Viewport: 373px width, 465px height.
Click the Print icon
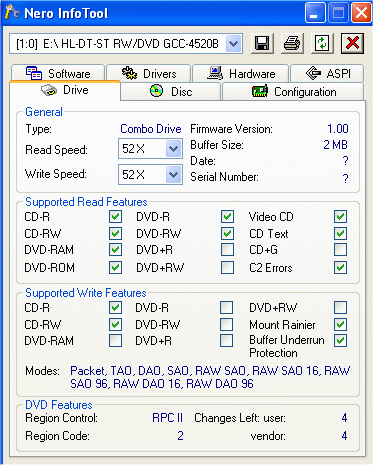tap(292, 43)
